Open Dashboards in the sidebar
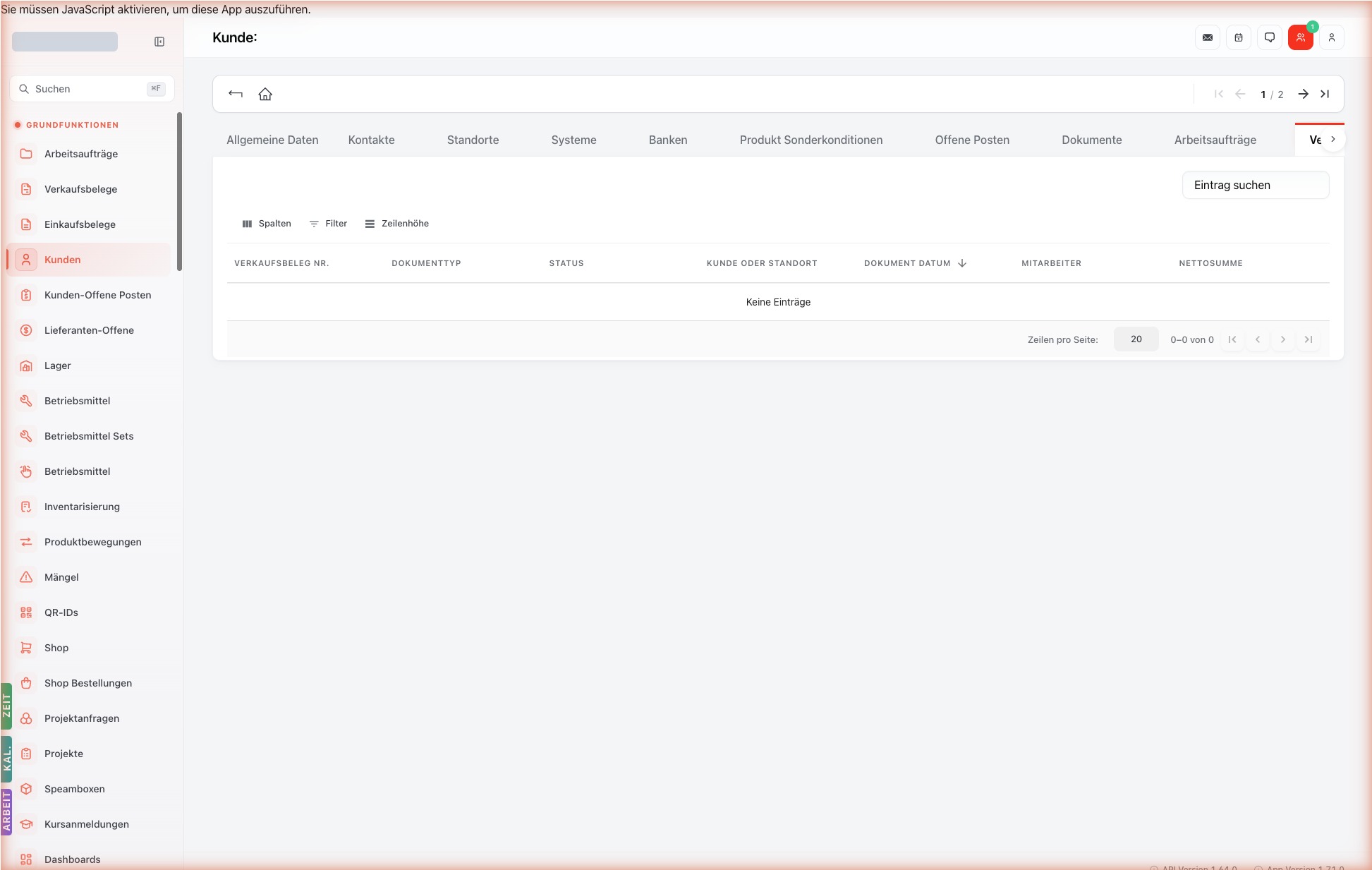Screen dimensions: 1372x870 [89, 859]
